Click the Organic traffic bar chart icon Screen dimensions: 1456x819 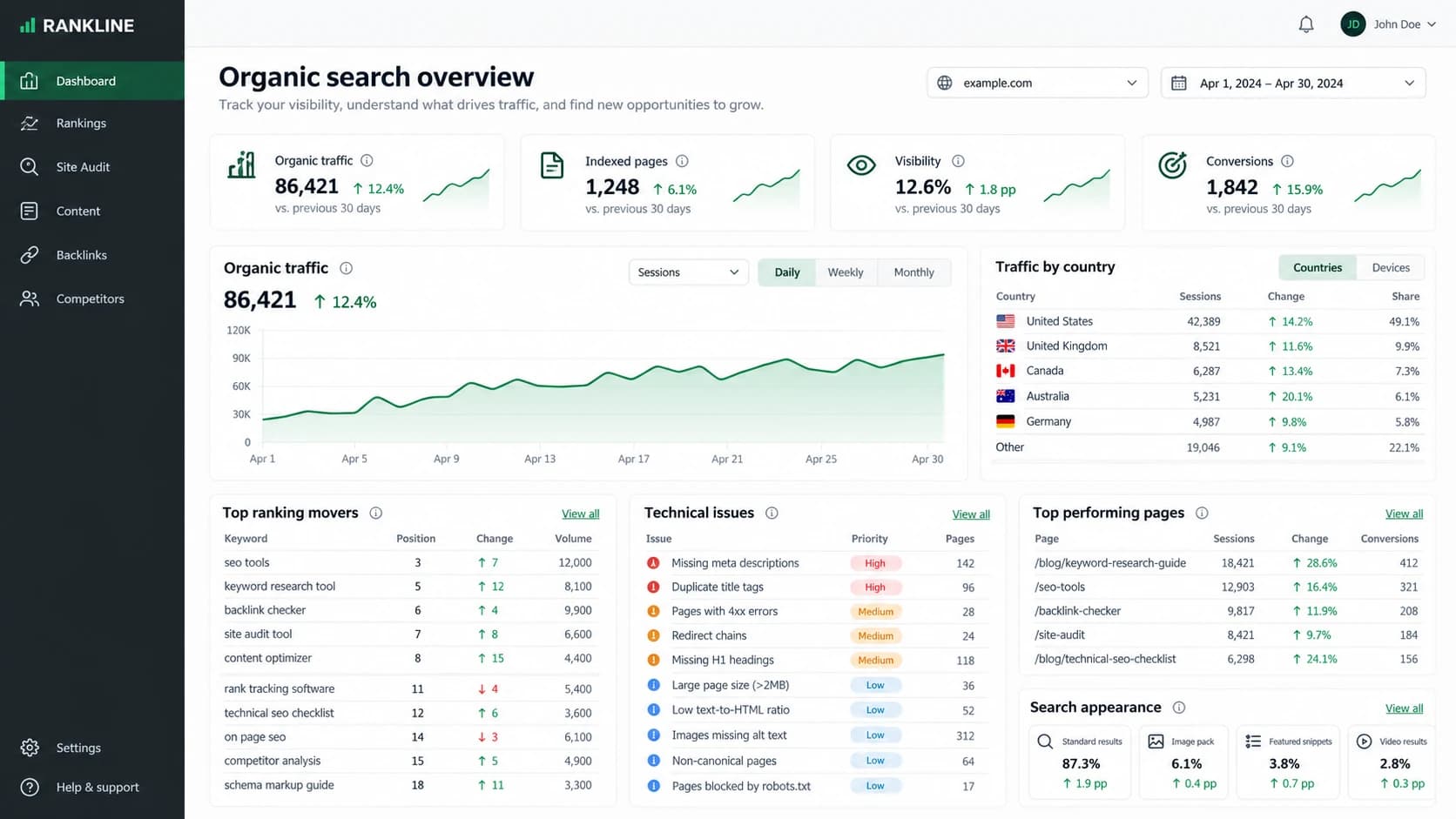(x=241, y=164)
